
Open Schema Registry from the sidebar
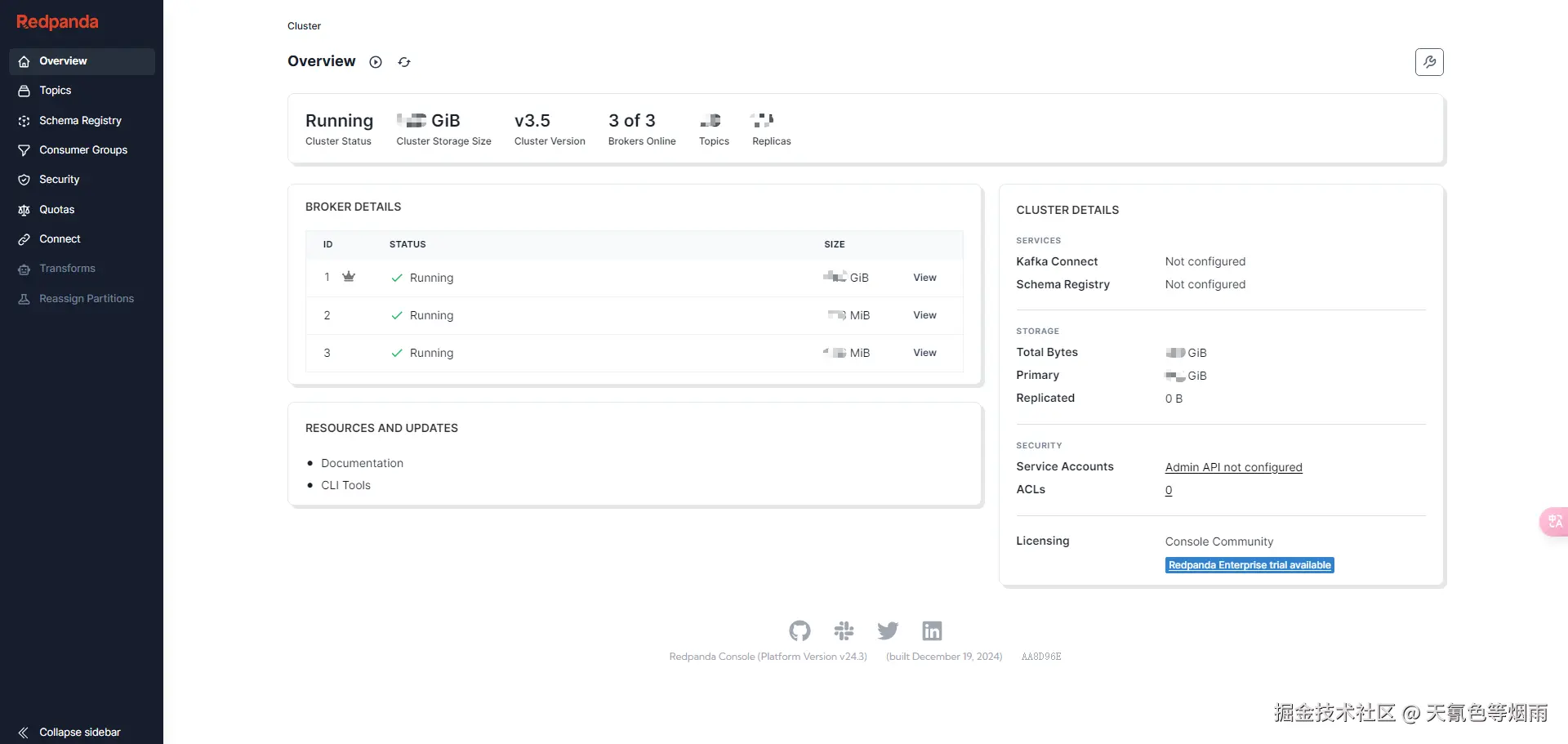(x=82, y=121)
